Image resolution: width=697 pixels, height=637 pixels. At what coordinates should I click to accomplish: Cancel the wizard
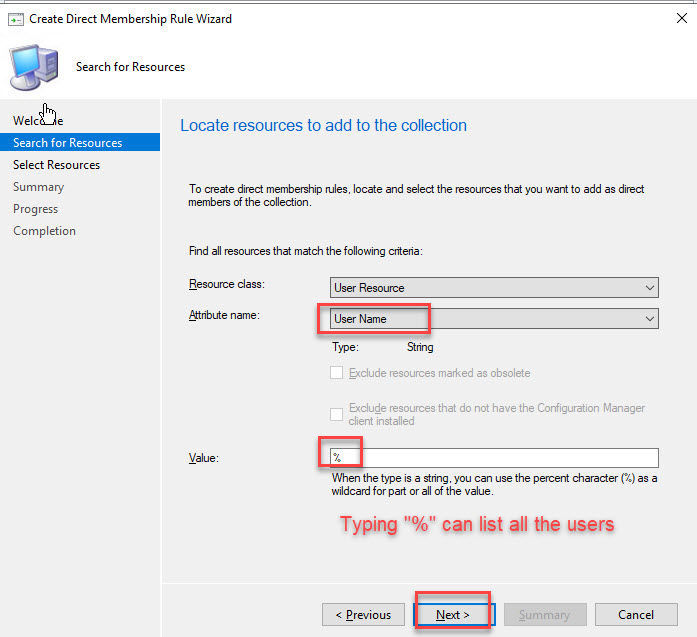coord(635,614)
